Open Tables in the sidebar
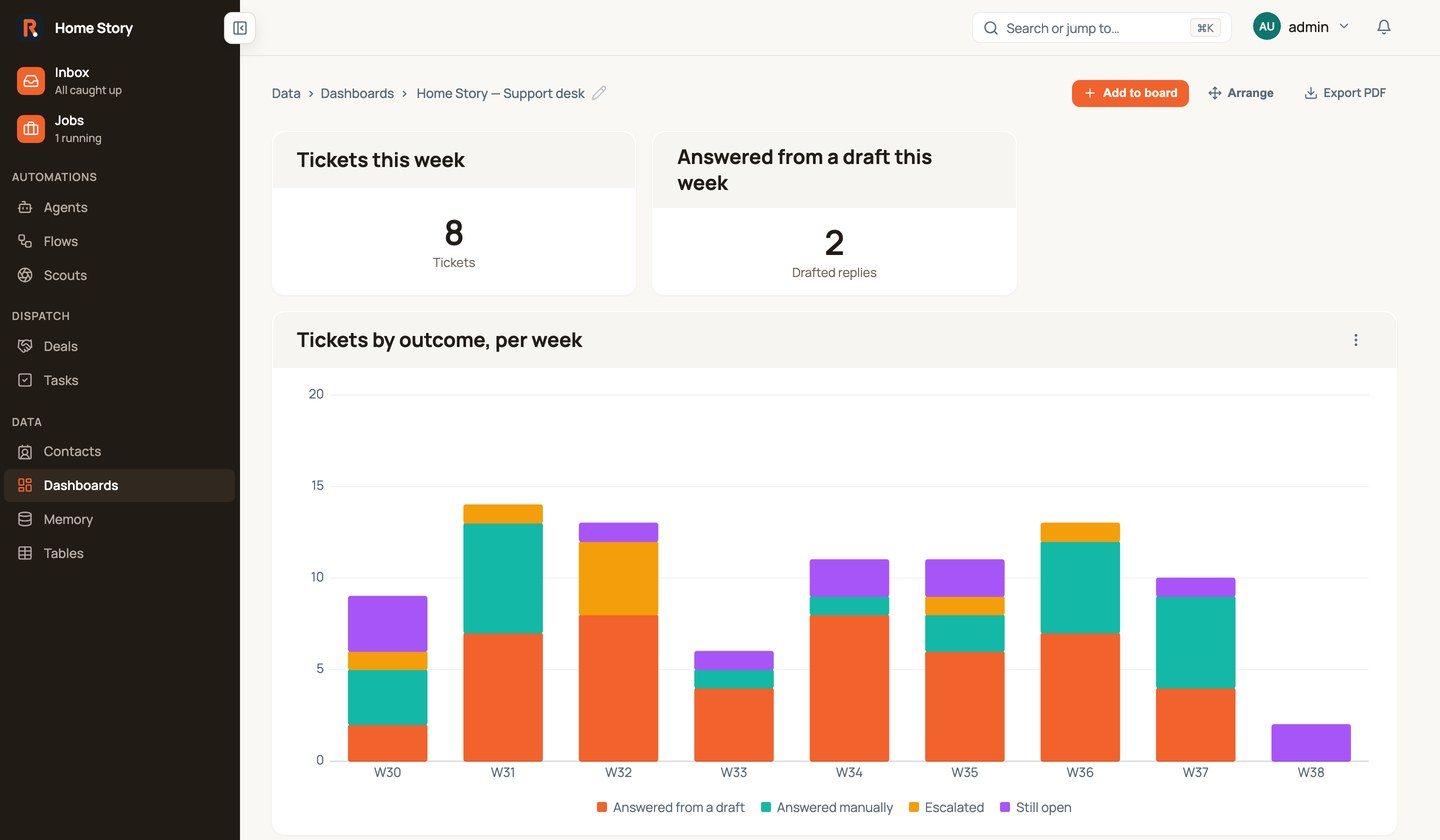This screenshot has height=840, width=1440. pyautogui.click(x=120, y=554)
